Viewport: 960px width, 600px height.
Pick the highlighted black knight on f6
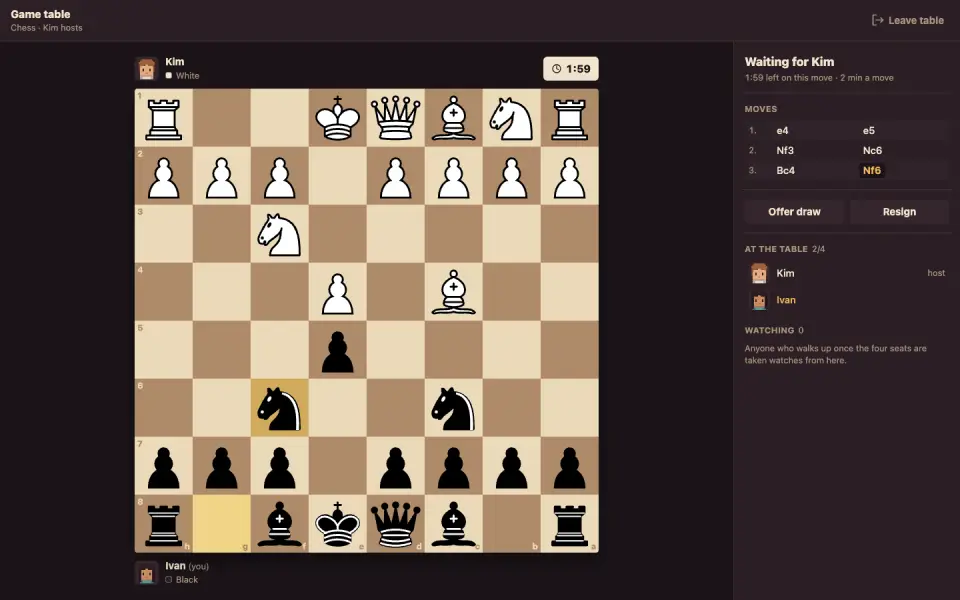[x=280, y=408]
